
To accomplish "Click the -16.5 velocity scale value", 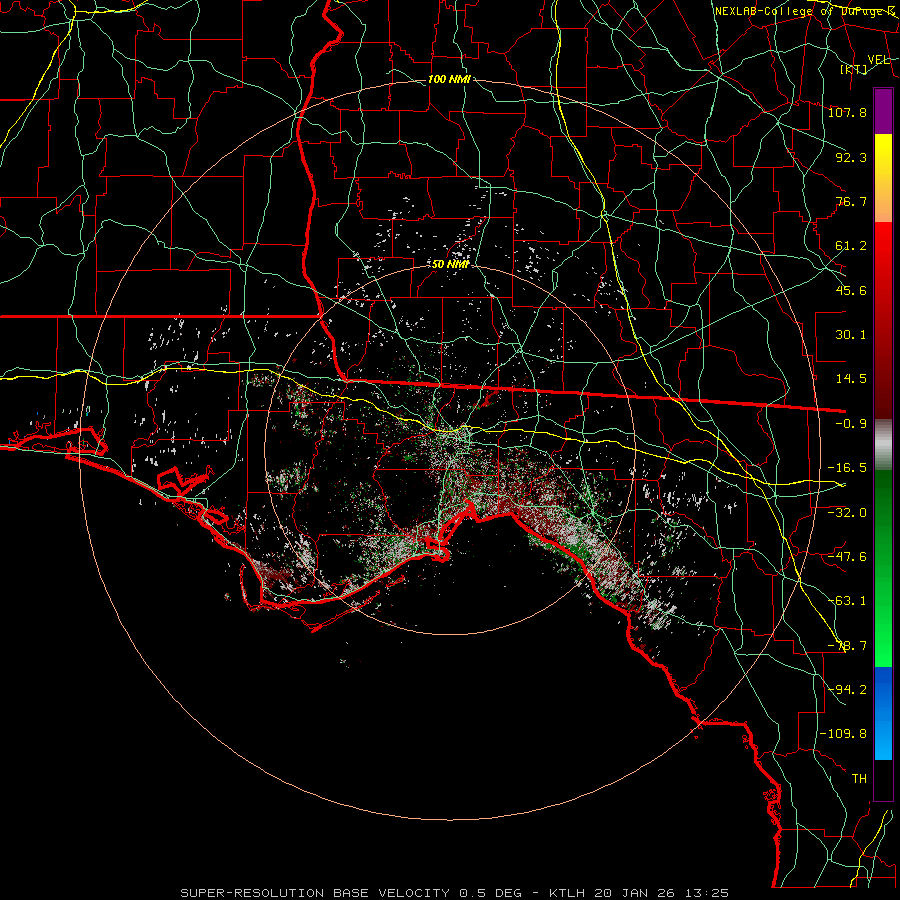I will coord(847,468).
